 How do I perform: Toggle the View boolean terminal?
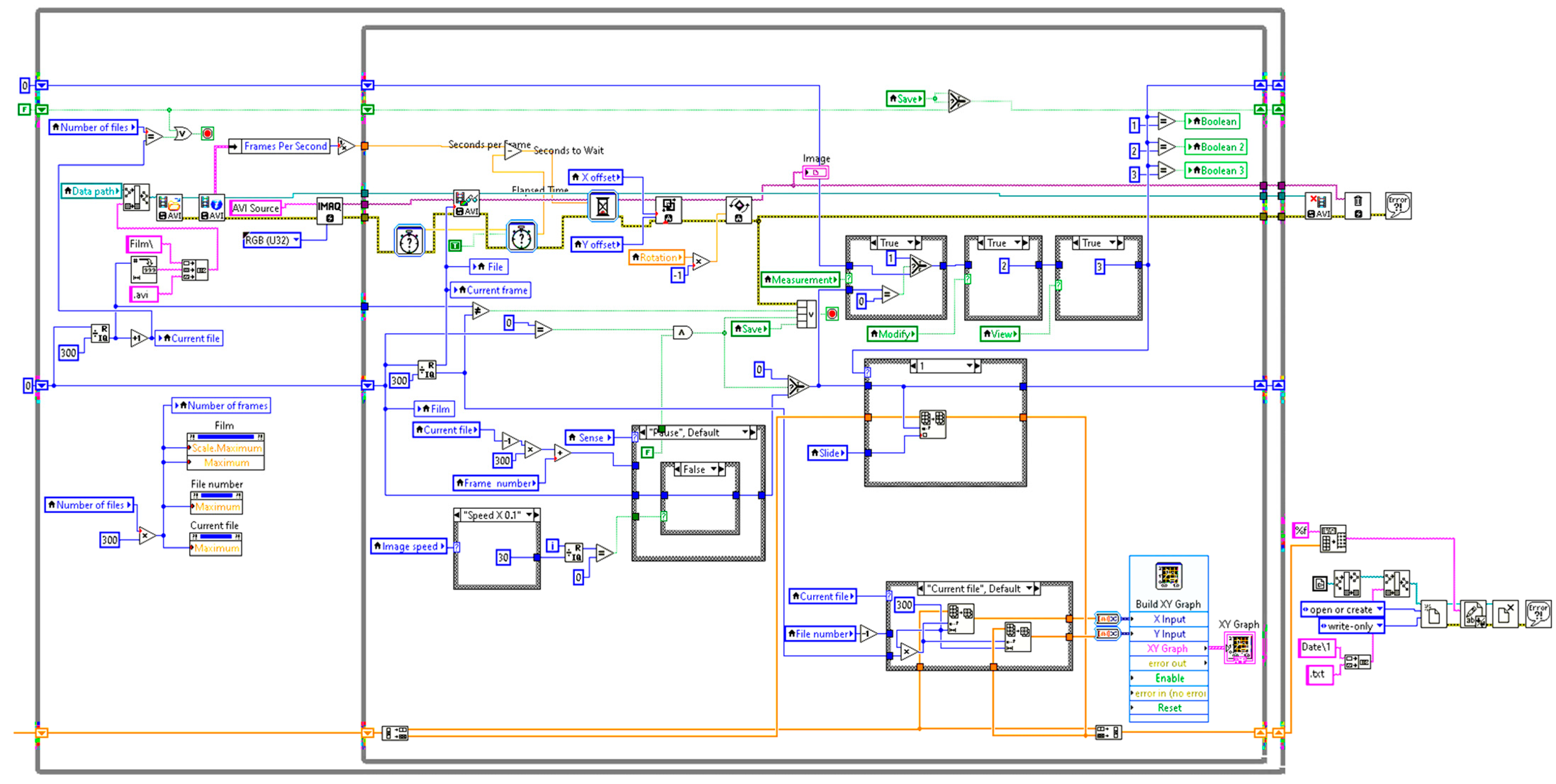(x=1000, y=334)
